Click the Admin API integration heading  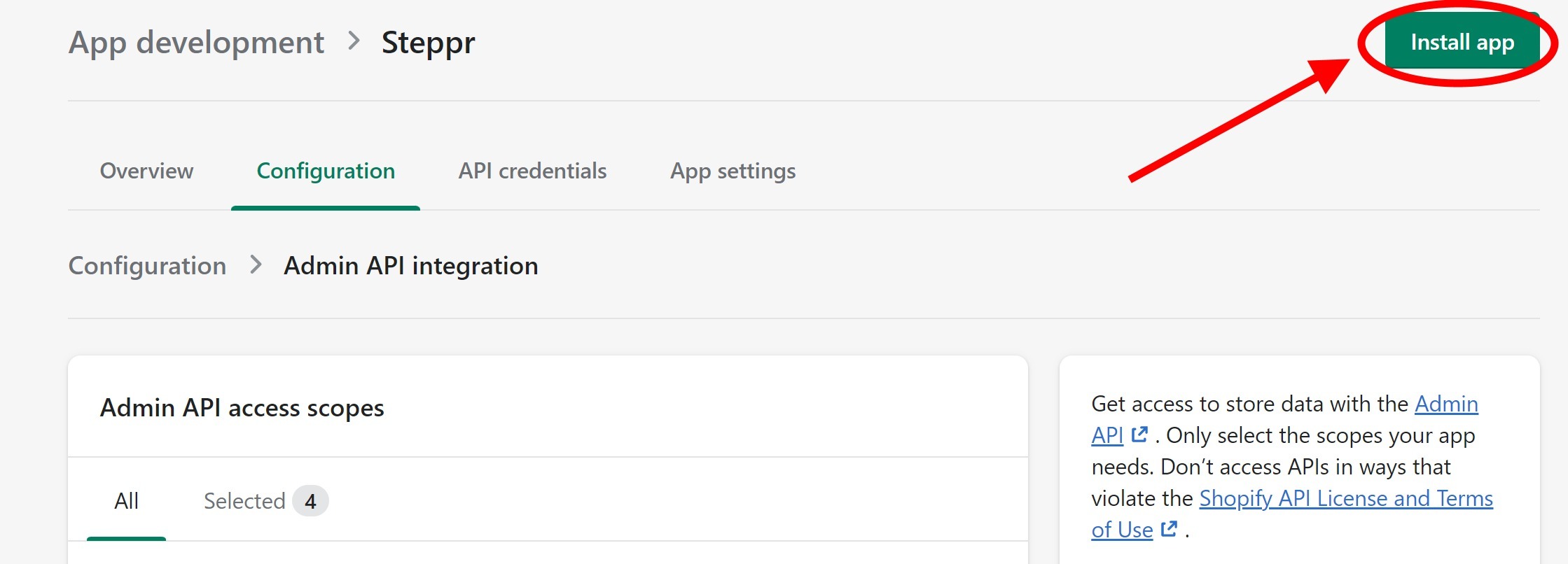(x=410, y=266)
